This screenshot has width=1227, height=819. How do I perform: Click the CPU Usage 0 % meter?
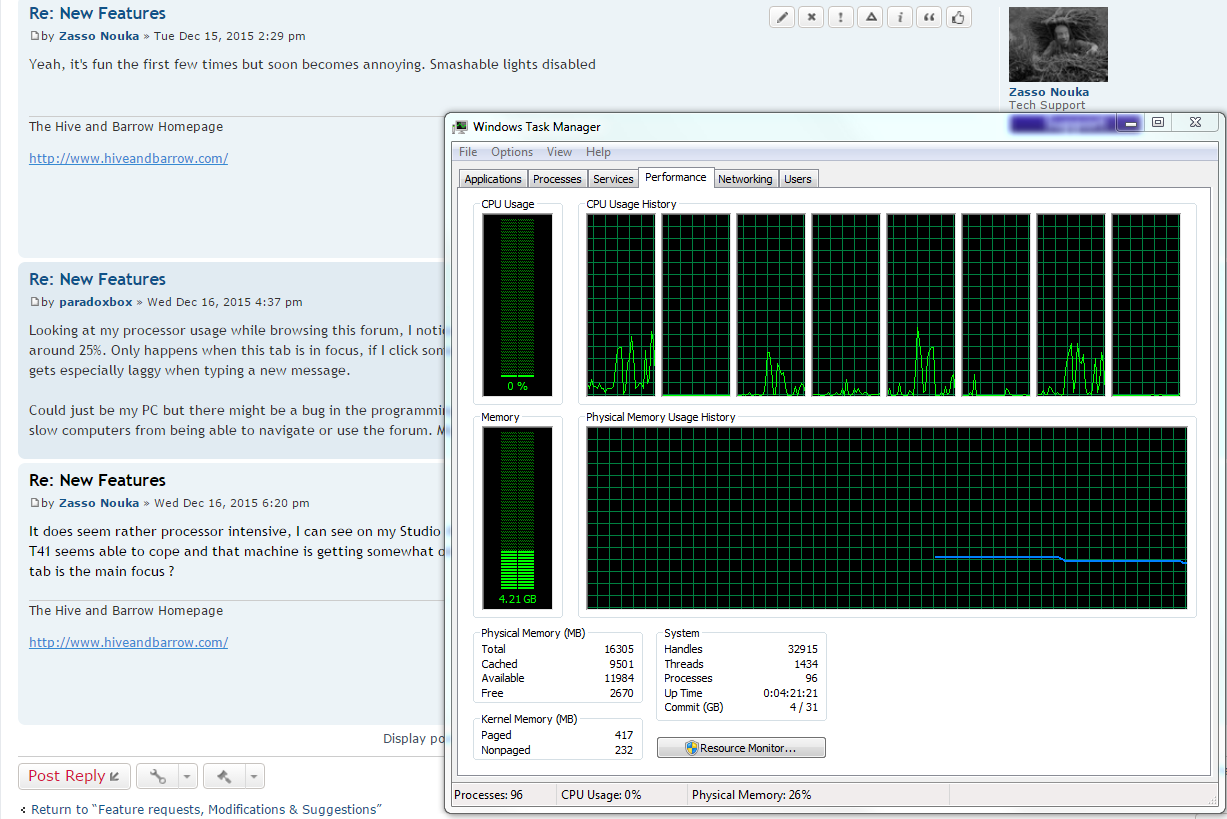pyautogui.click(x=517, y=305)
